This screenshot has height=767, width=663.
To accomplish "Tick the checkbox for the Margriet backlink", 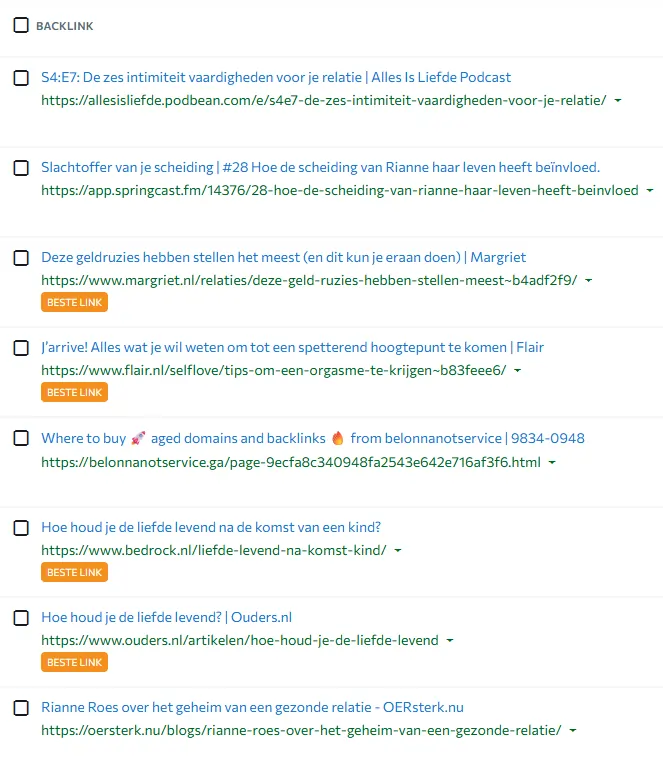I will coord(21,258).
